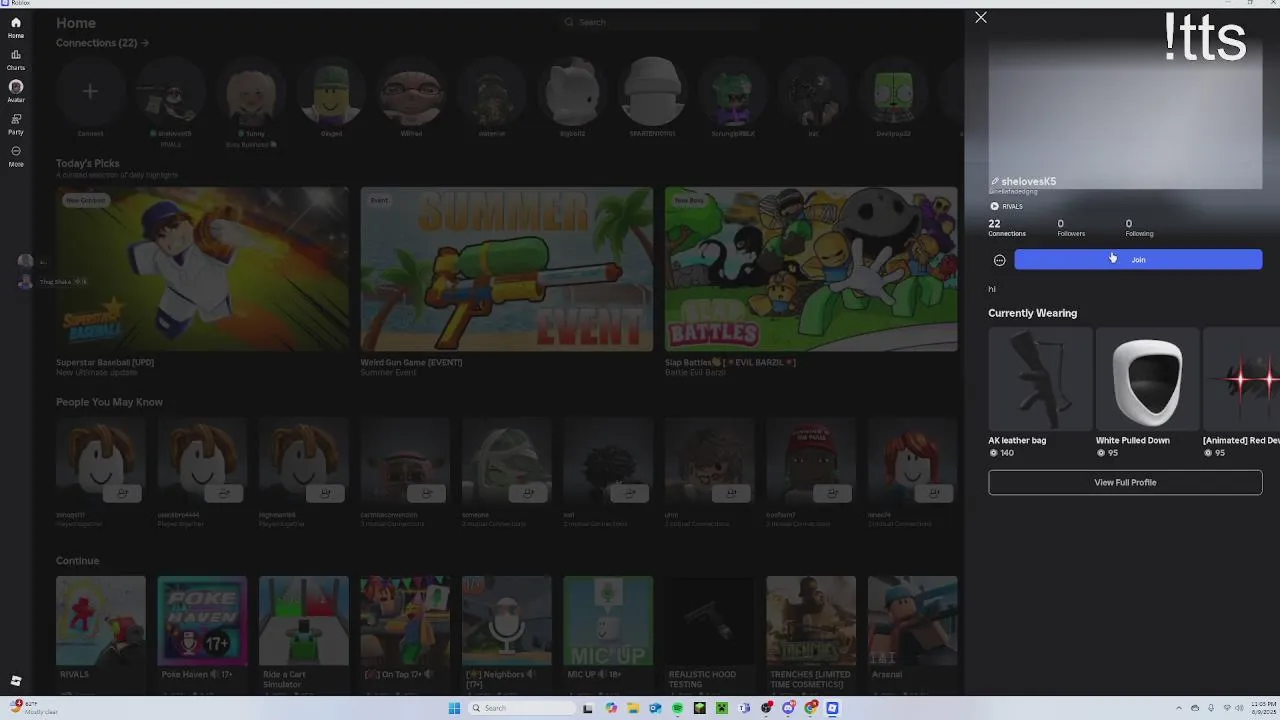Open the Sunny connection avatar
Screen dimensions: 1280x720
coord(251,92)
